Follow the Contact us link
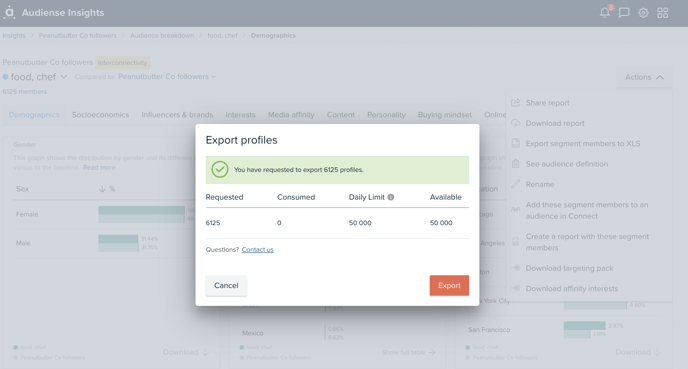 [258, 249]
